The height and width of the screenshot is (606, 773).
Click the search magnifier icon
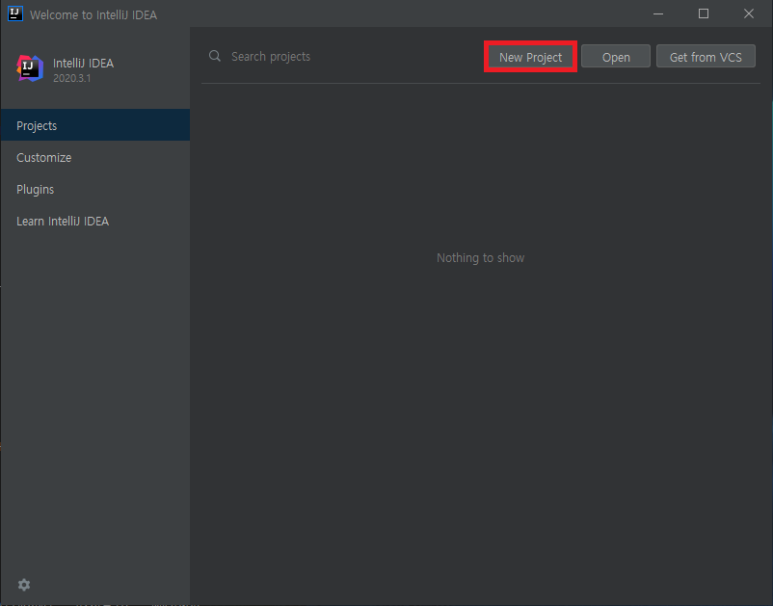214,56
